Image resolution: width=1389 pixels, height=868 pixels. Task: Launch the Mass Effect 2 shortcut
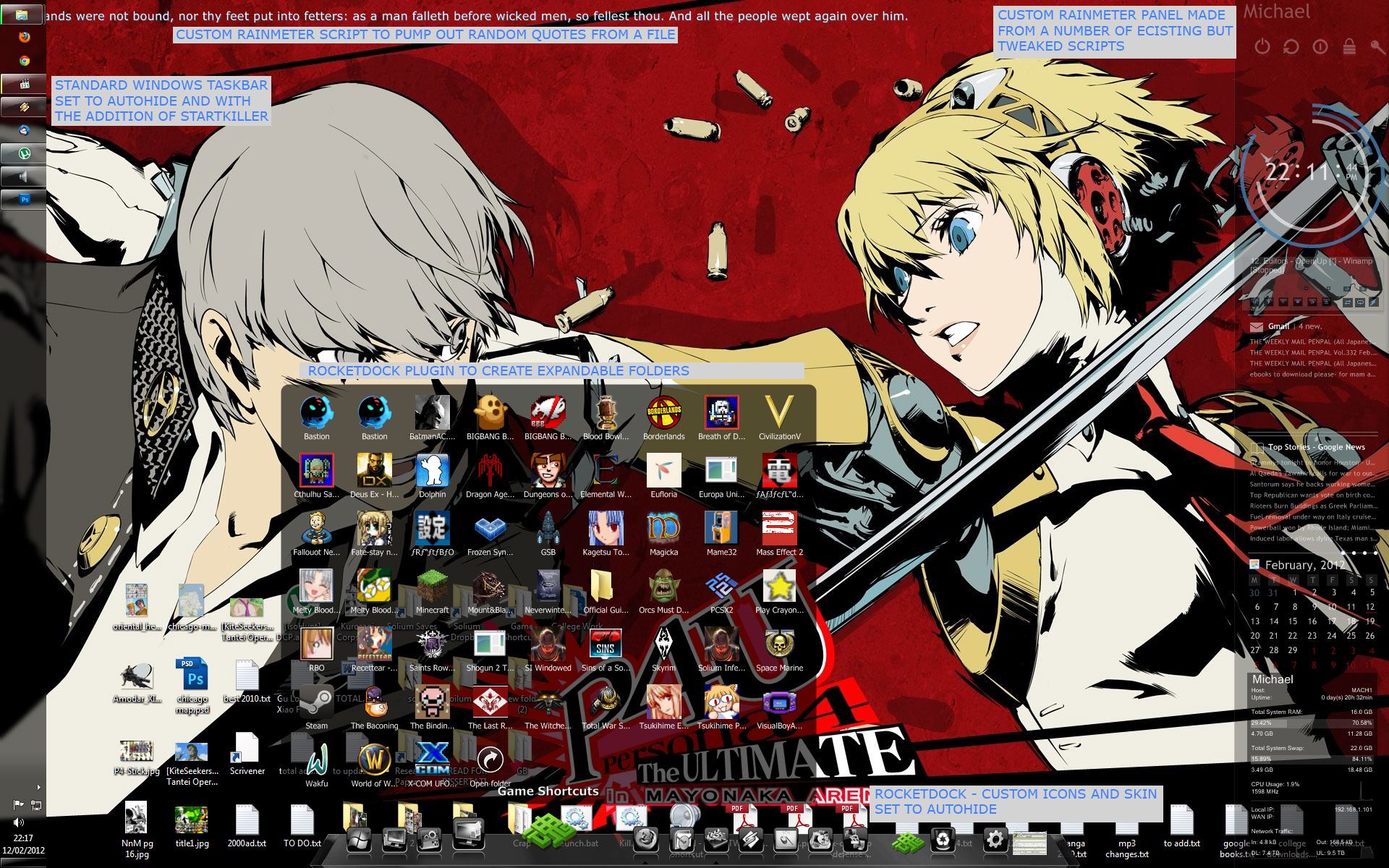(x=779, y=534)
